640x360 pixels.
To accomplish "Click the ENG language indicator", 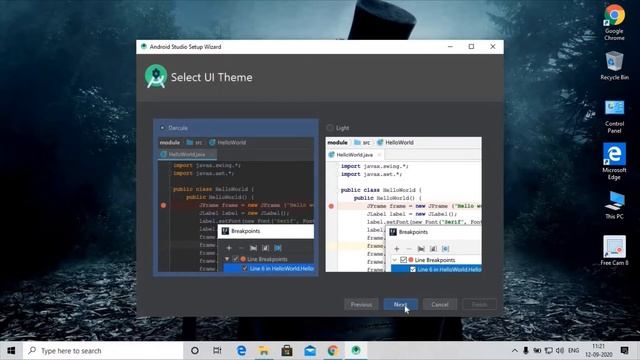I will pyautogui.click(x=573, y=351).
